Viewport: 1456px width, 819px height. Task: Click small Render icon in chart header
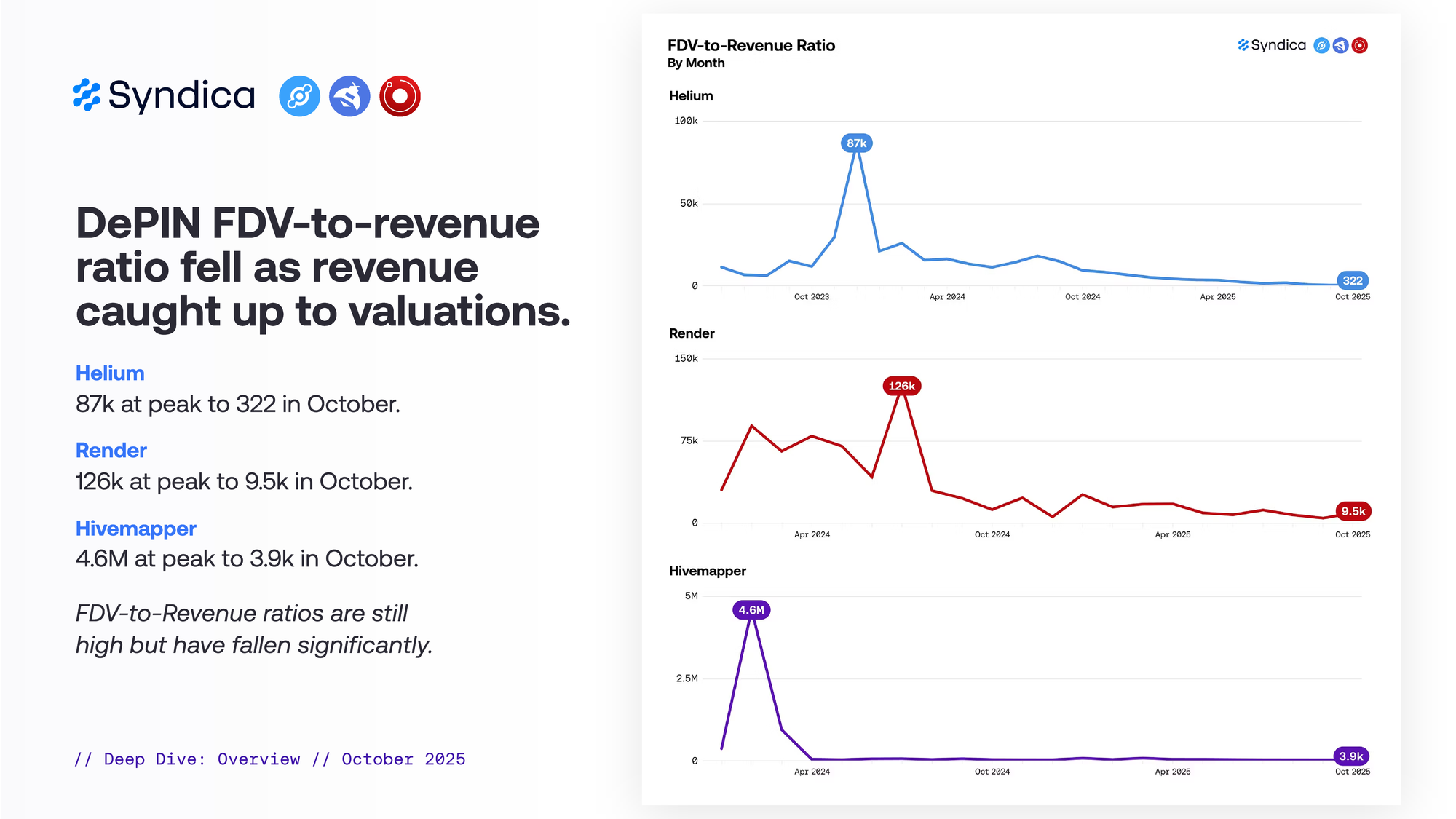(x=1359, y=45)
